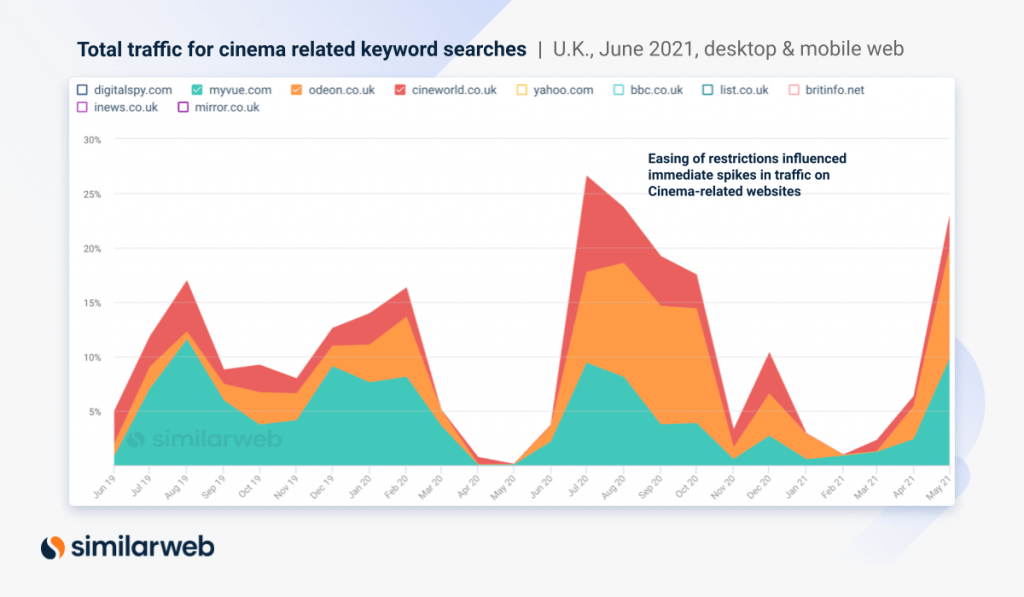Click the chart title about cinema keyword searches

pyautogui.click(x=302, y=50)
